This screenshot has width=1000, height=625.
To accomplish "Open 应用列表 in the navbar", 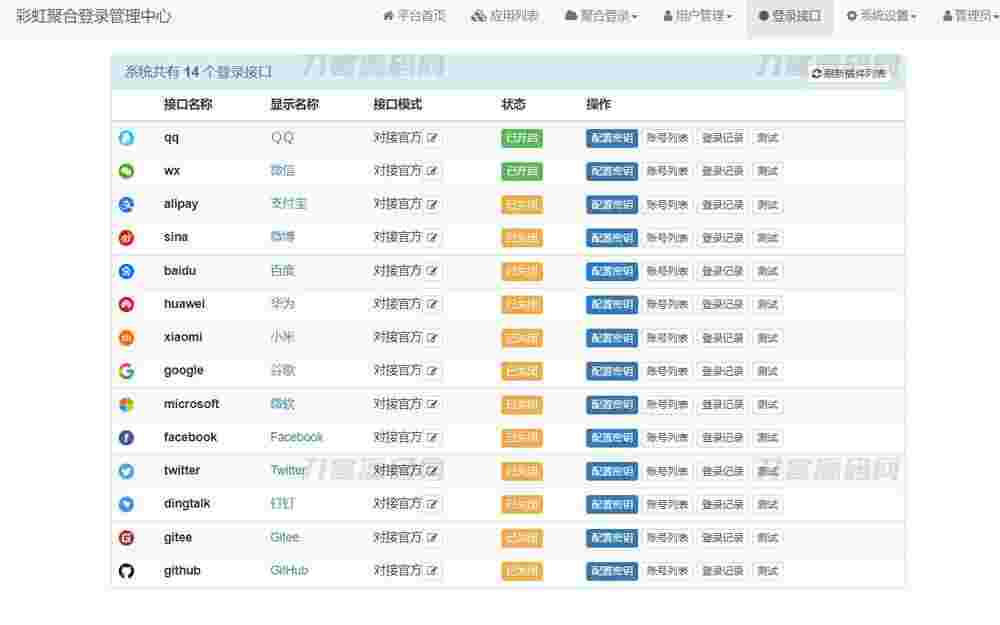I will 504,16.
